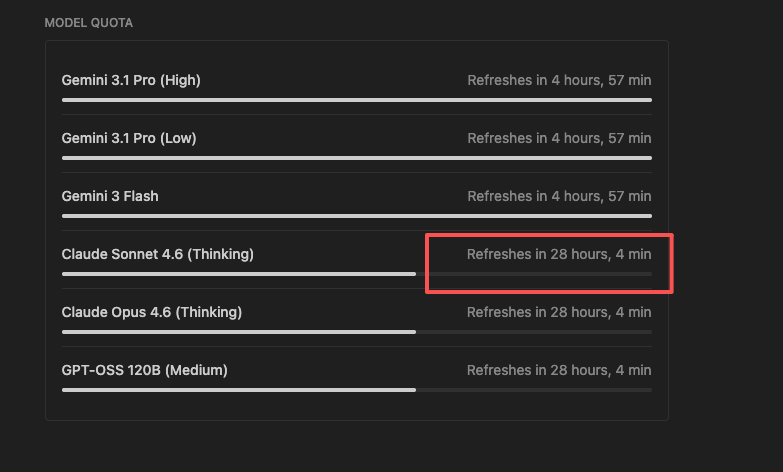Click filled part of GPT-OSS quota bar
The height and width of the screenshot is (472, 783).
click(239, 390)
